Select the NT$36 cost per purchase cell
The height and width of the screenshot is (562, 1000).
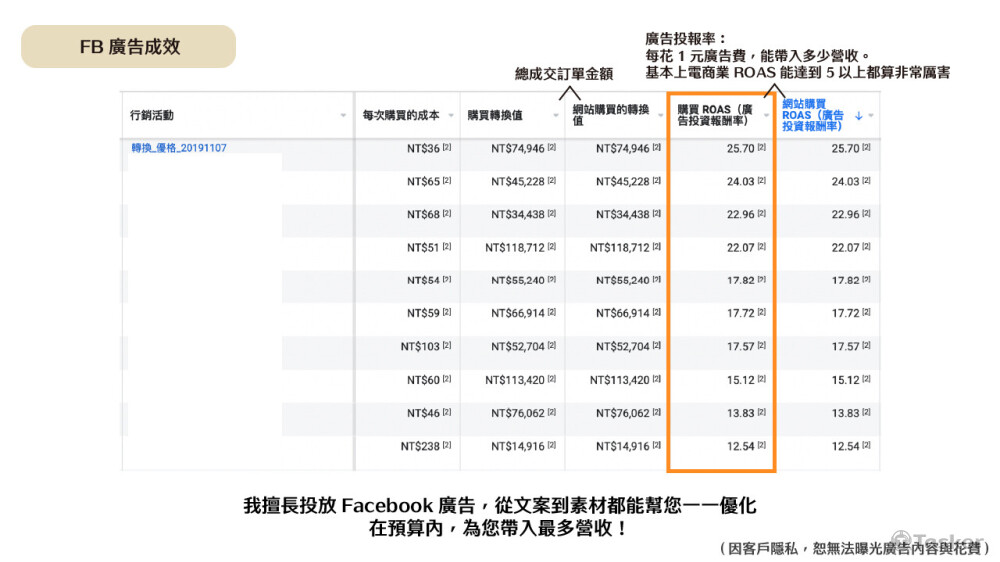pyautogui.click(x=423, y=149)
